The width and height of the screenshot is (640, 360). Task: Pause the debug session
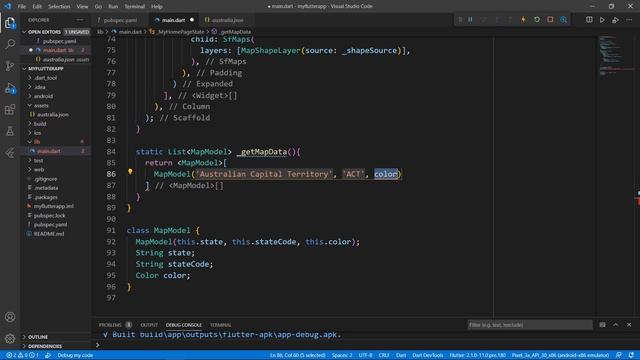click(470, 20)
